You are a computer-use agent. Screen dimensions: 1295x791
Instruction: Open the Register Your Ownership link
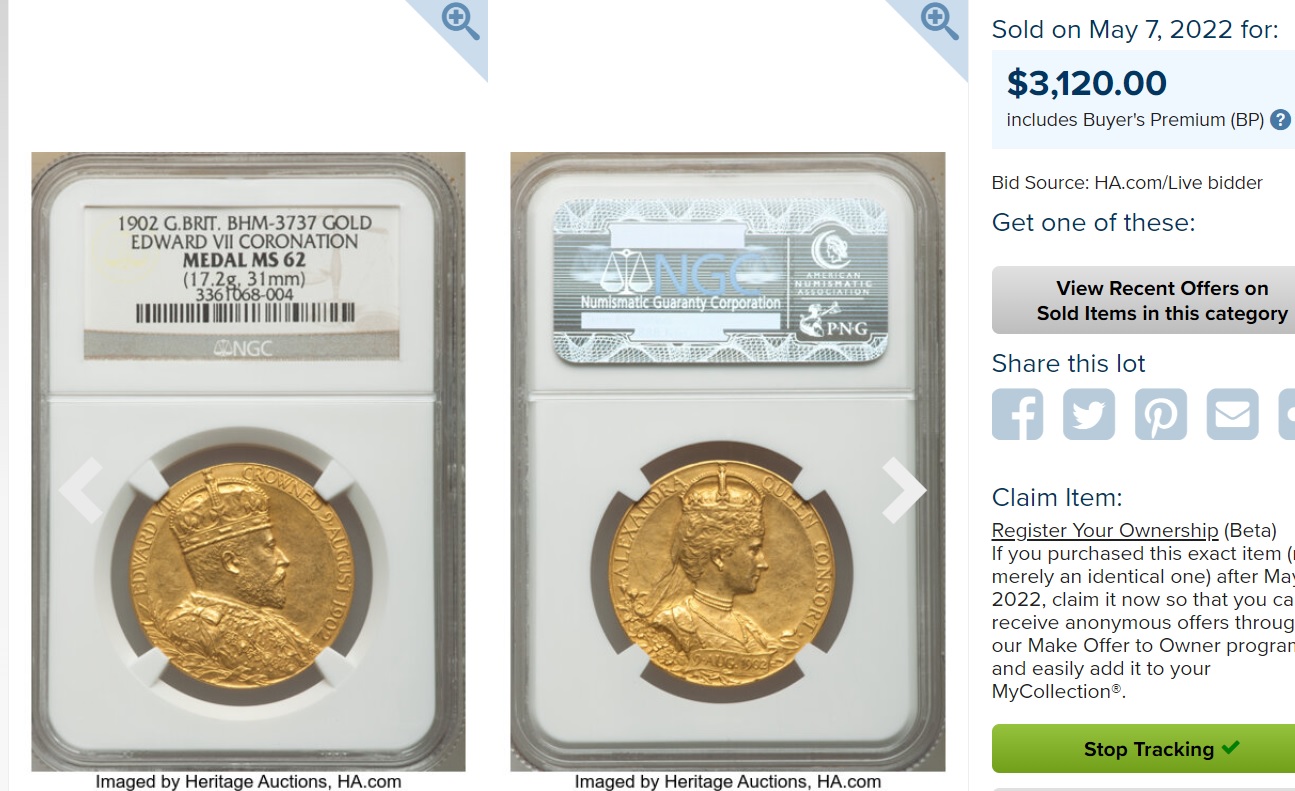pos(1105,530)
